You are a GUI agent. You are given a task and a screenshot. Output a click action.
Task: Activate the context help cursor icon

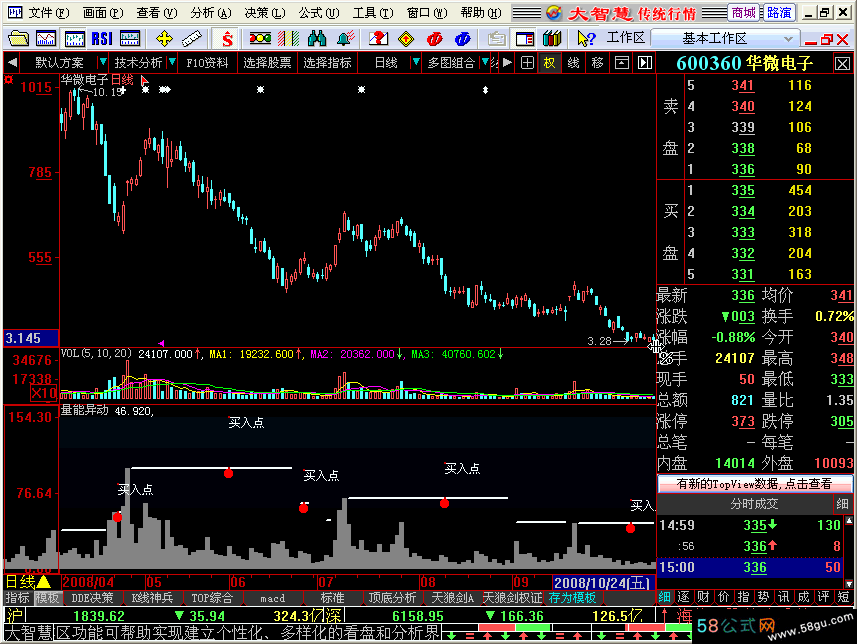tap(586, 39)
